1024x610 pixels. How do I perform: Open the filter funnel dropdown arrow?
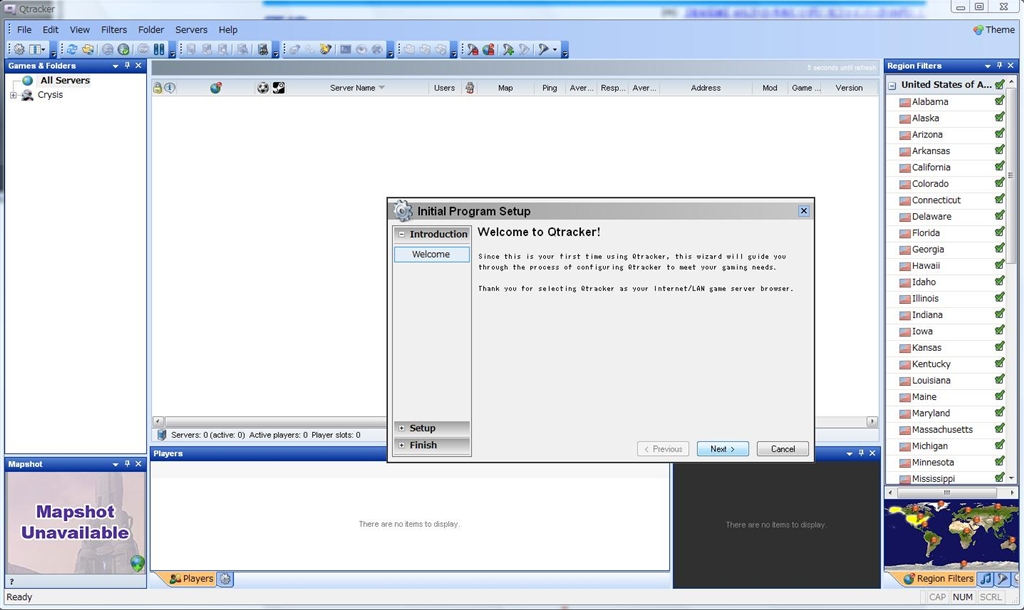coord(555,50)
